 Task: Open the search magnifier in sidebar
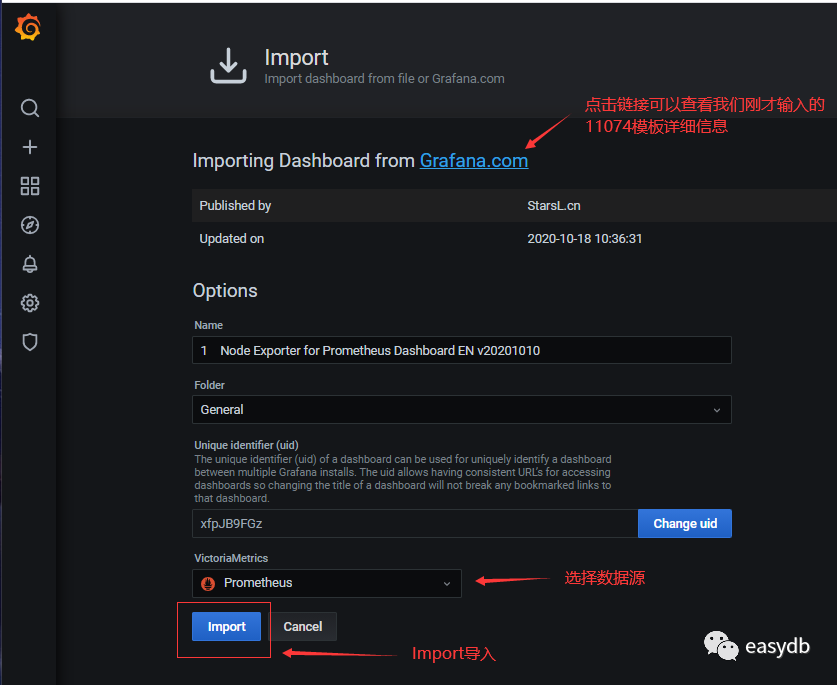pyautogui.click(x=30, y=108)
